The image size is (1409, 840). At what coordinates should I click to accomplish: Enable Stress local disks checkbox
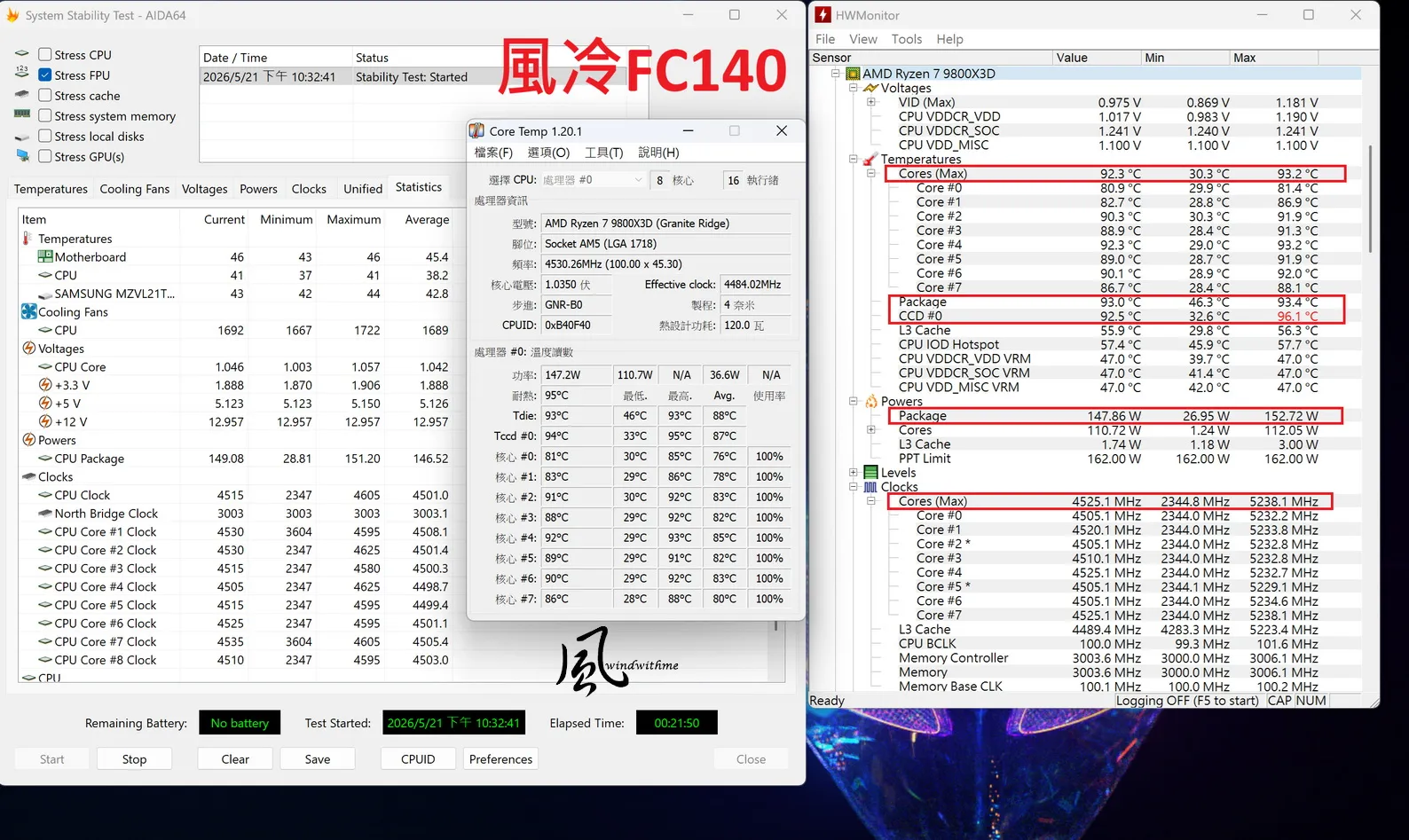45,137
